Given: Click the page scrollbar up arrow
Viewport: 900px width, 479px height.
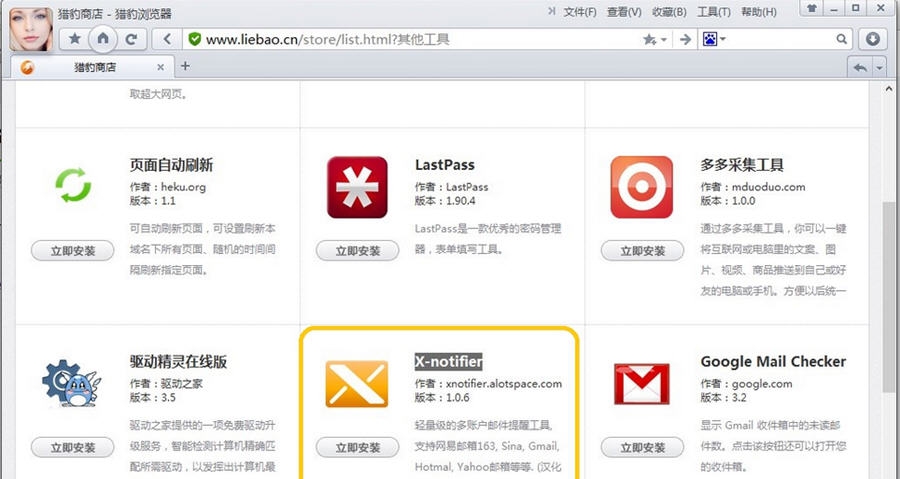Looking at the screenshot, I should pos(889,89).
